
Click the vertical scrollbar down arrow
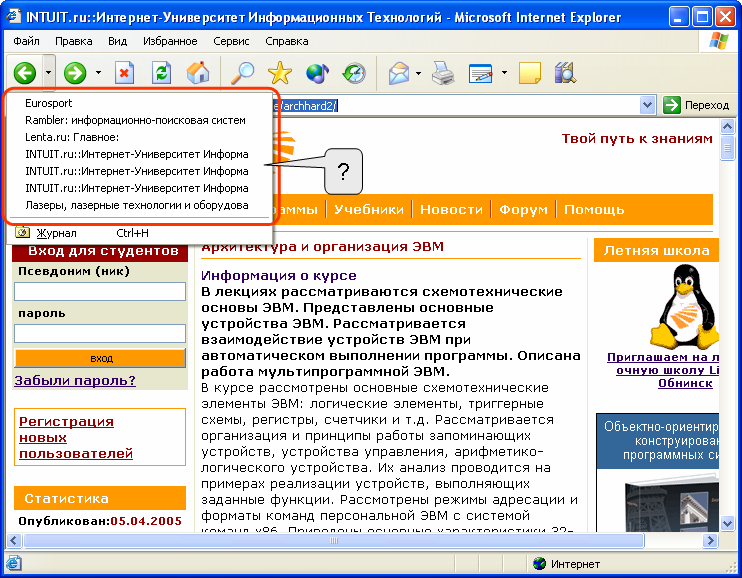[727, 523]
